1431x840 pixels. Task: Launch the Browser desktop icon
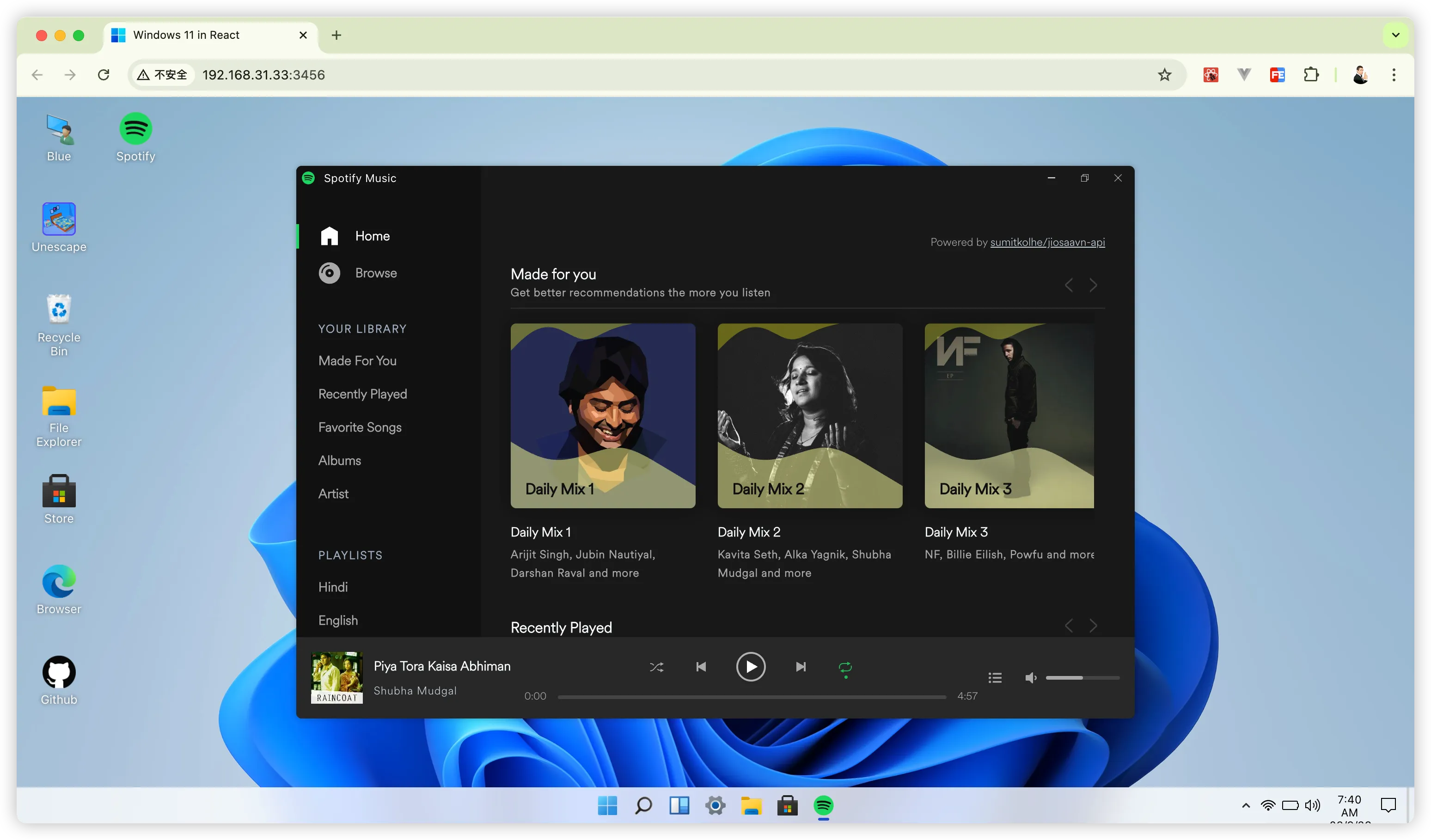[x=59, y=590]
